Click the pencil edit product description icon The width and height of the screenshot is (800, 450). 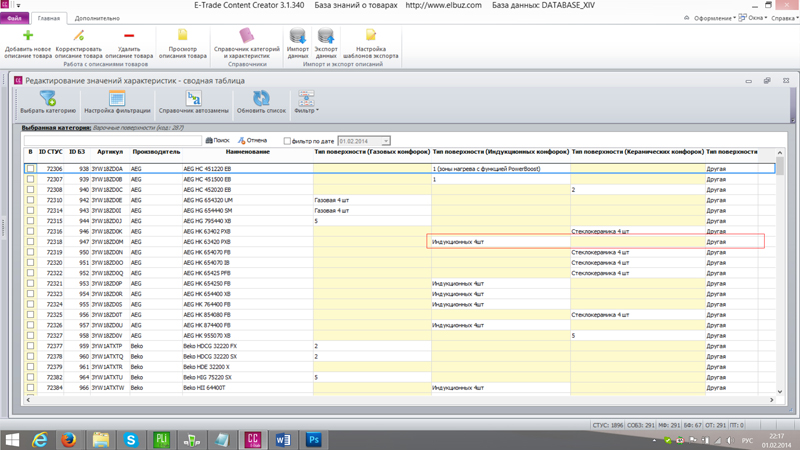[x=79, y=35]
